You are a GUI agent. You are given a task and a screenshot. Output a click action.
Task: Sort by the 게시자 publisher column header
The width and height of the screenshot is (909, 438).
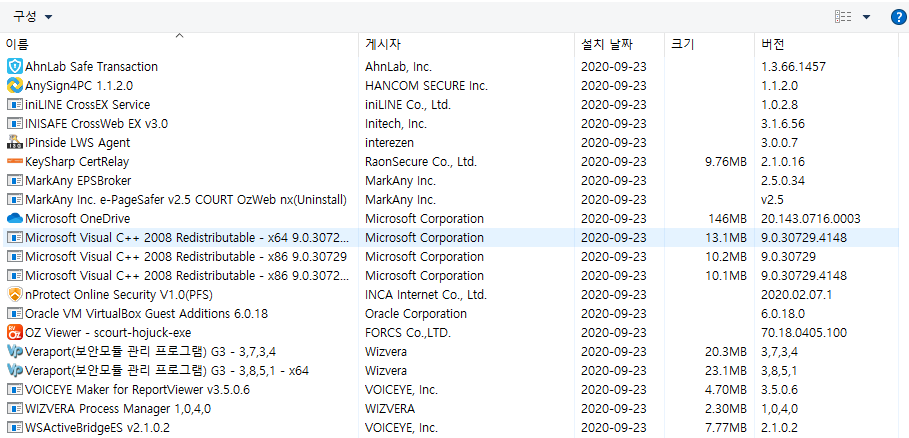click(467, 45)
